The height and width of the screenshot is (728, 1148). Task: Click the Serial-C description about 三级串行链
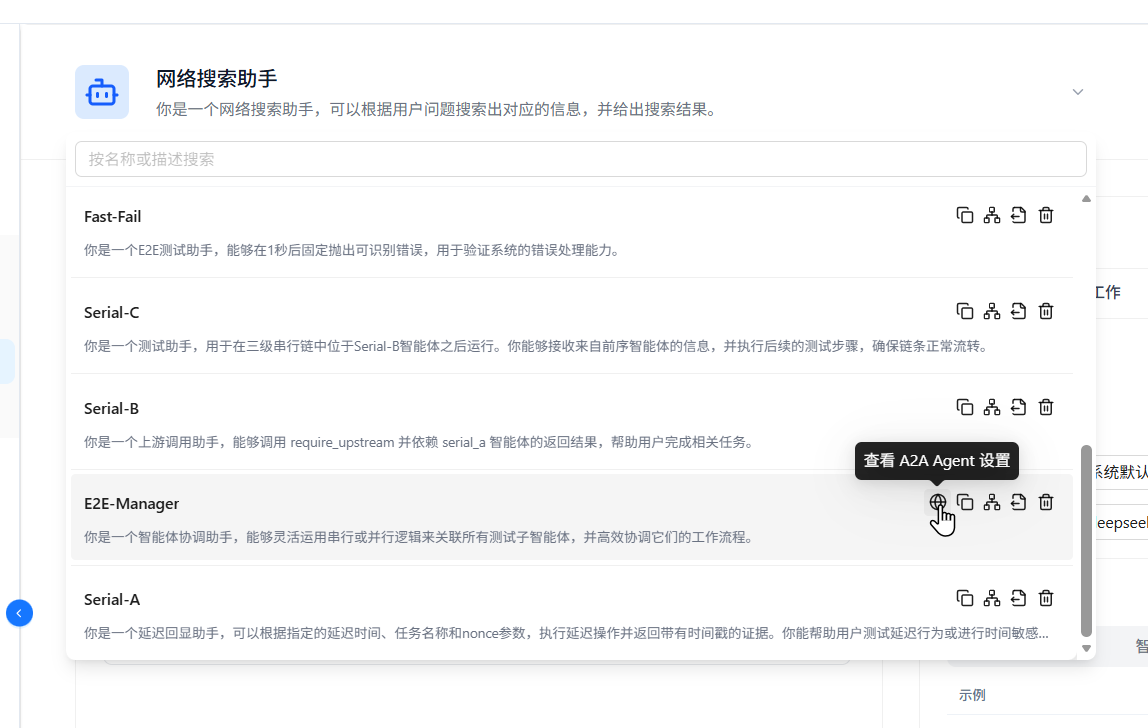tap(537, 346)
